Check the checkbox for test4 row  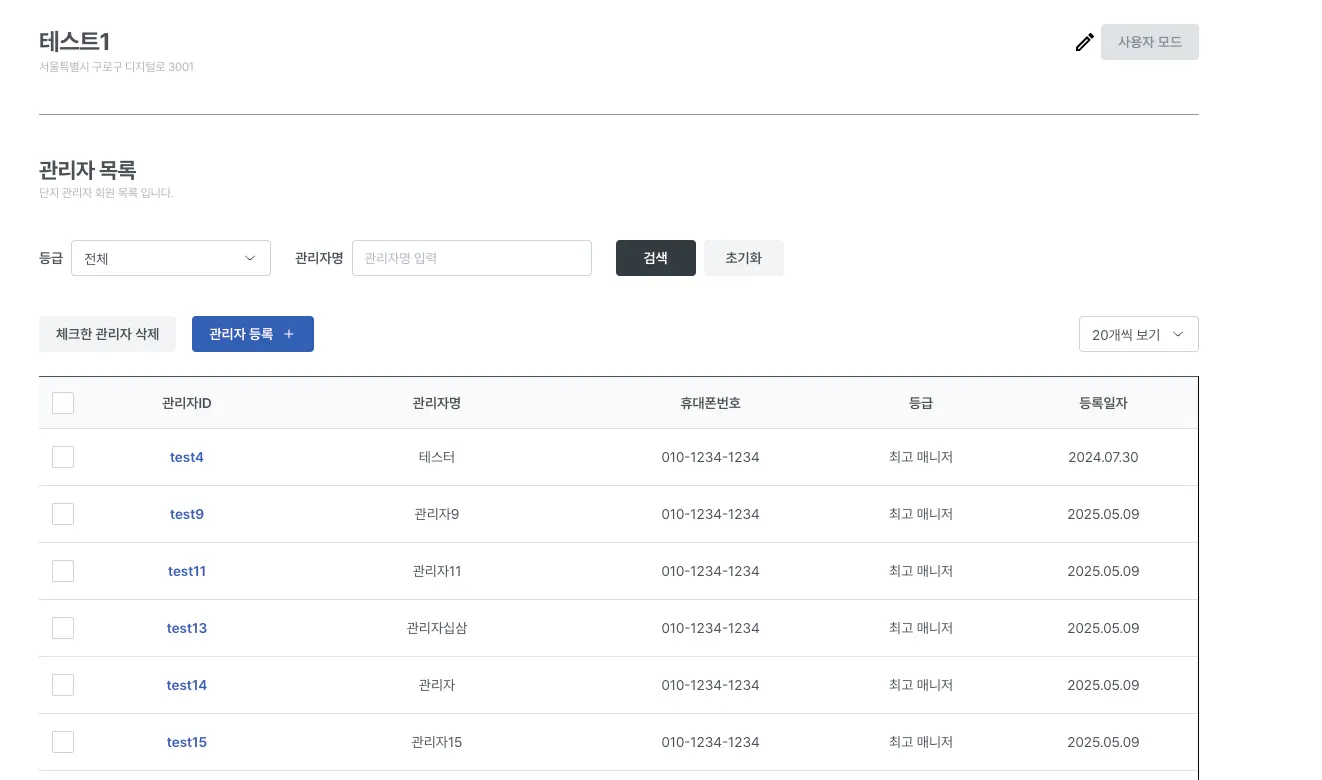pos(63,457)
